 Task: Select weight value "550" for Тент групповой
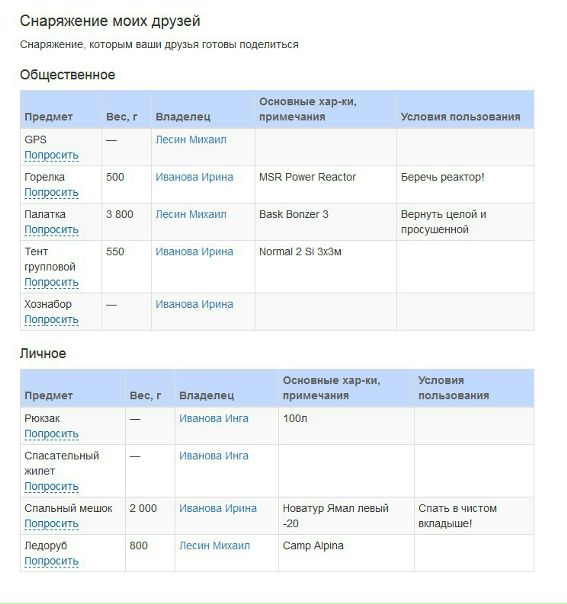(x=115, y=252)
